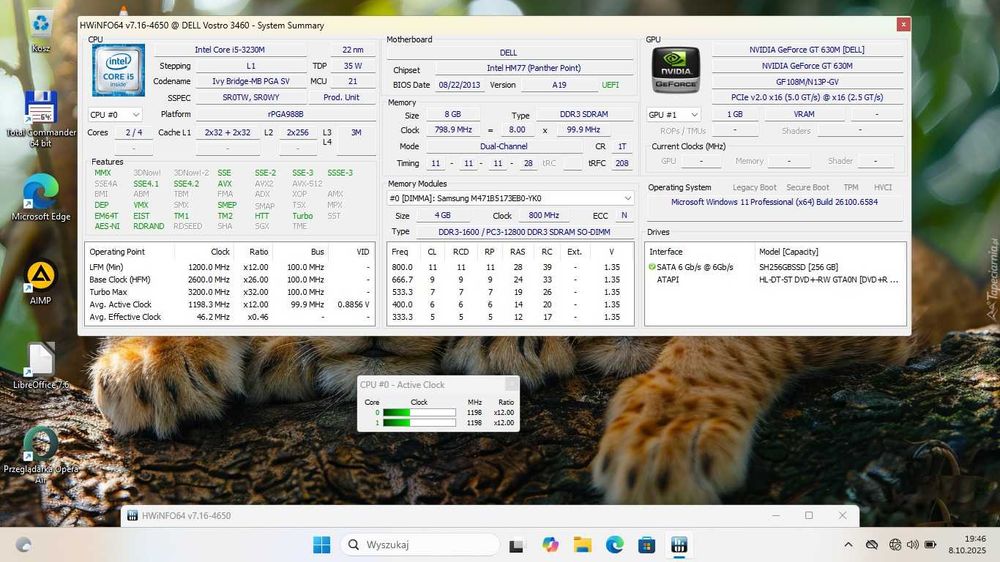Click the core 0 clock bar

pos(419,413)
